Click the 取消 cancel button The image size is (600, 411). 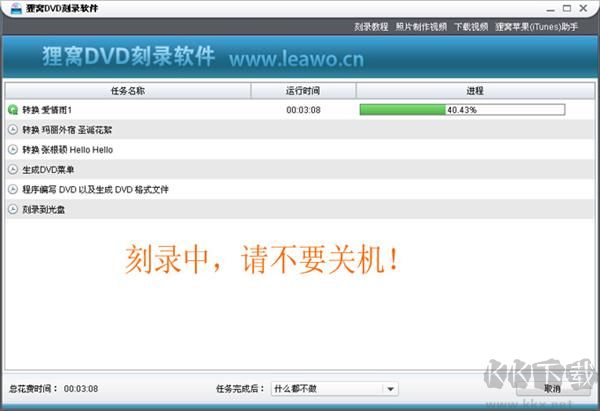click(x=553, y=388)
